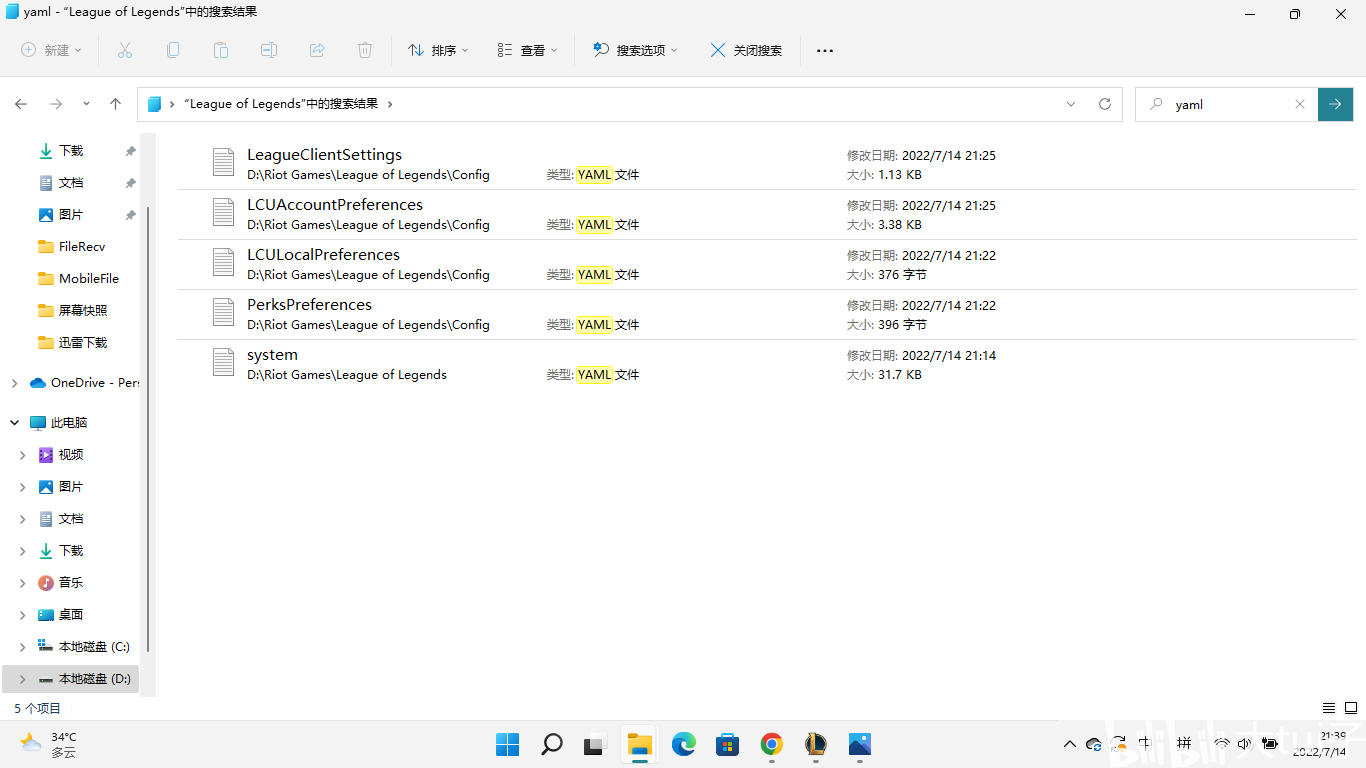Open Google Chrome from taskbar
1366x768 pixels.
pos(771,744)
